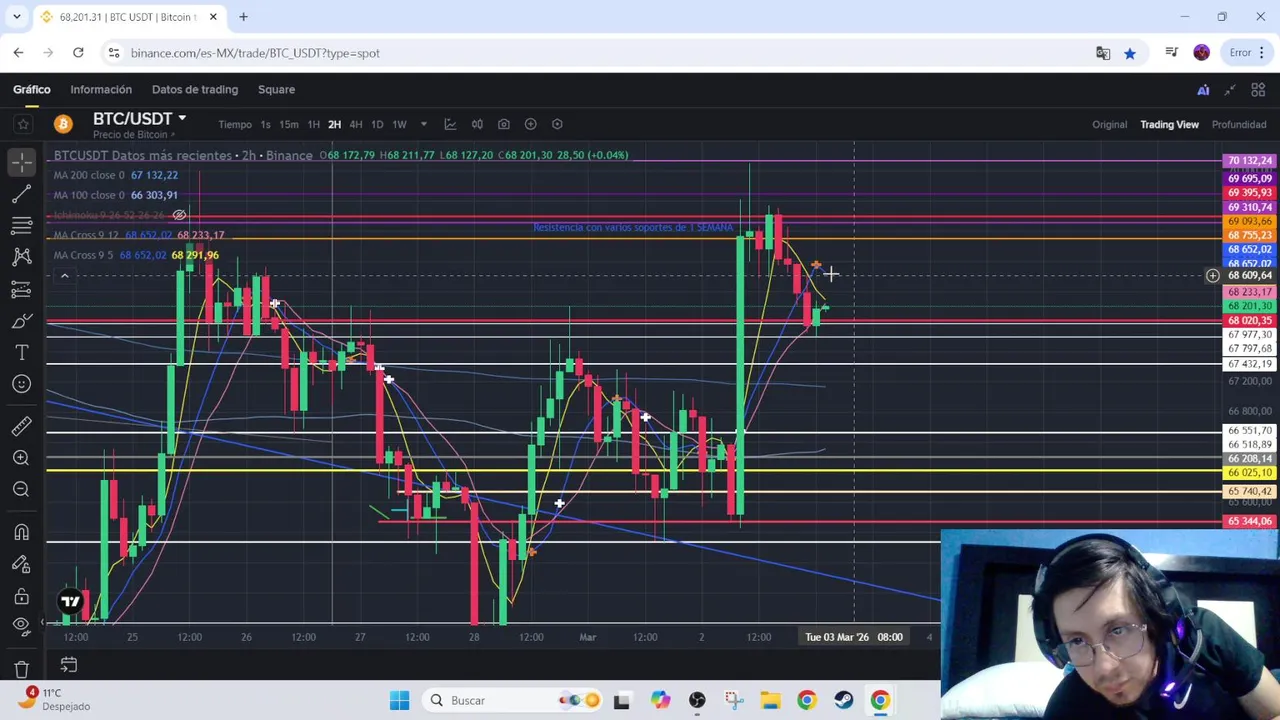Switch to 4H interval
The height and width of the screenshot is (720, 1280).
pyautogui.click(x=356, y=124)
